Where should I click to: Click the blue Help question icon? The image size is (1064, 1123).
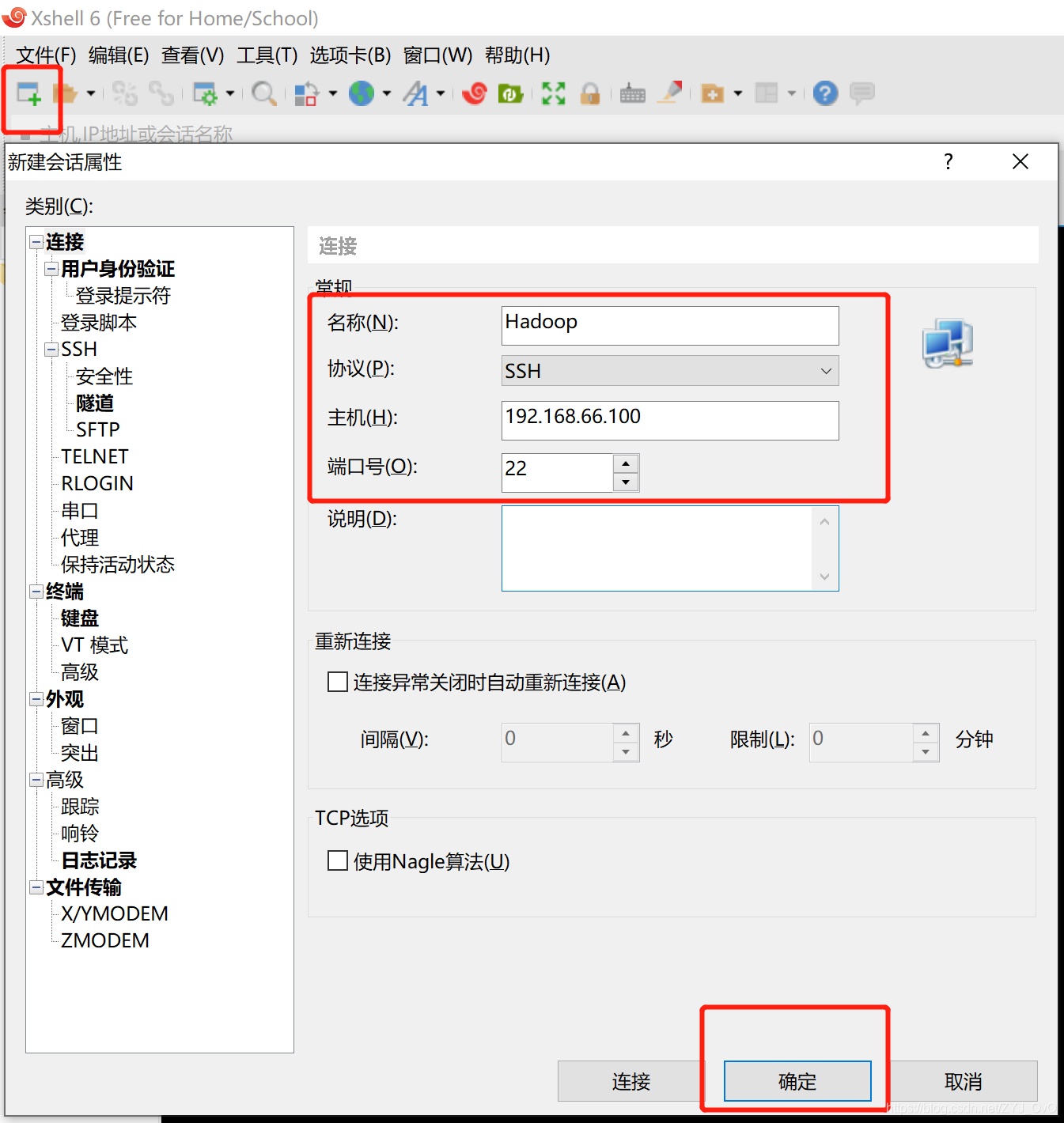pos(825,93)
